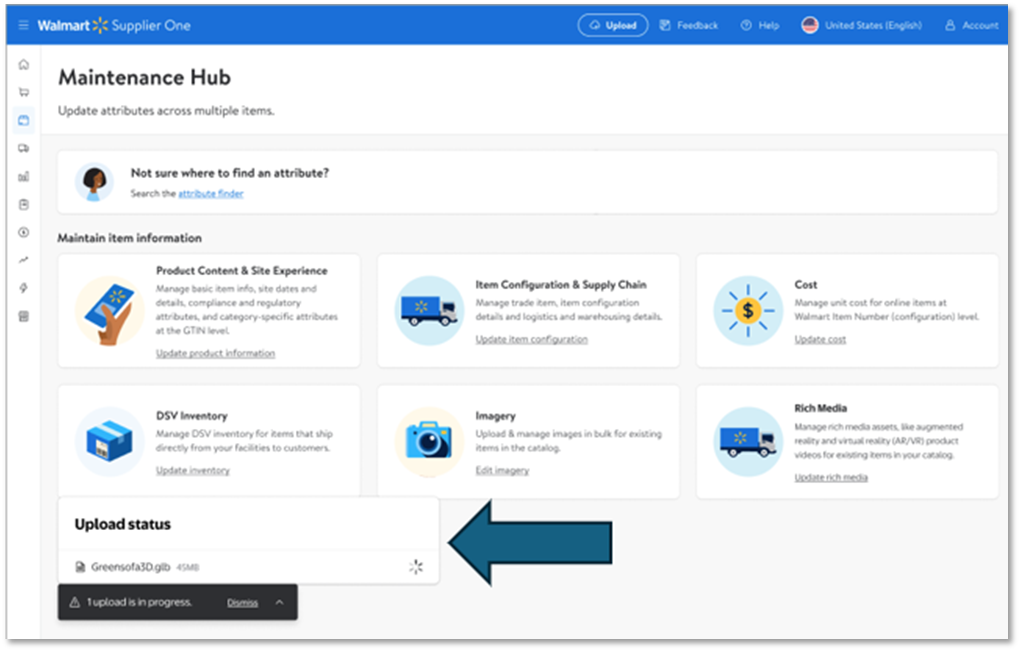This screenshot has width=1021, height=652.
Task: Click the Maintenance Hub page heading
Action: [x=145, y=78]
